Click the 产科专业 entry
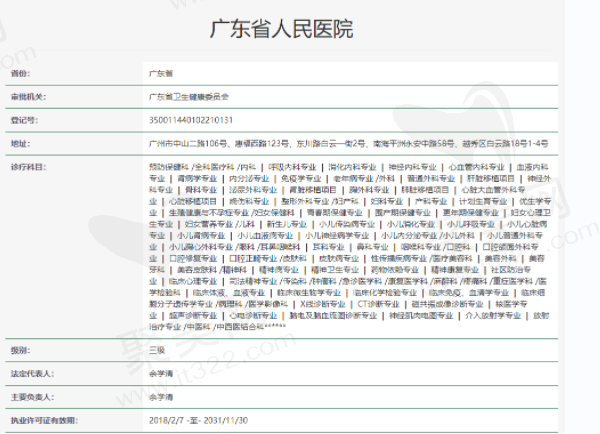 pos(431,201)
